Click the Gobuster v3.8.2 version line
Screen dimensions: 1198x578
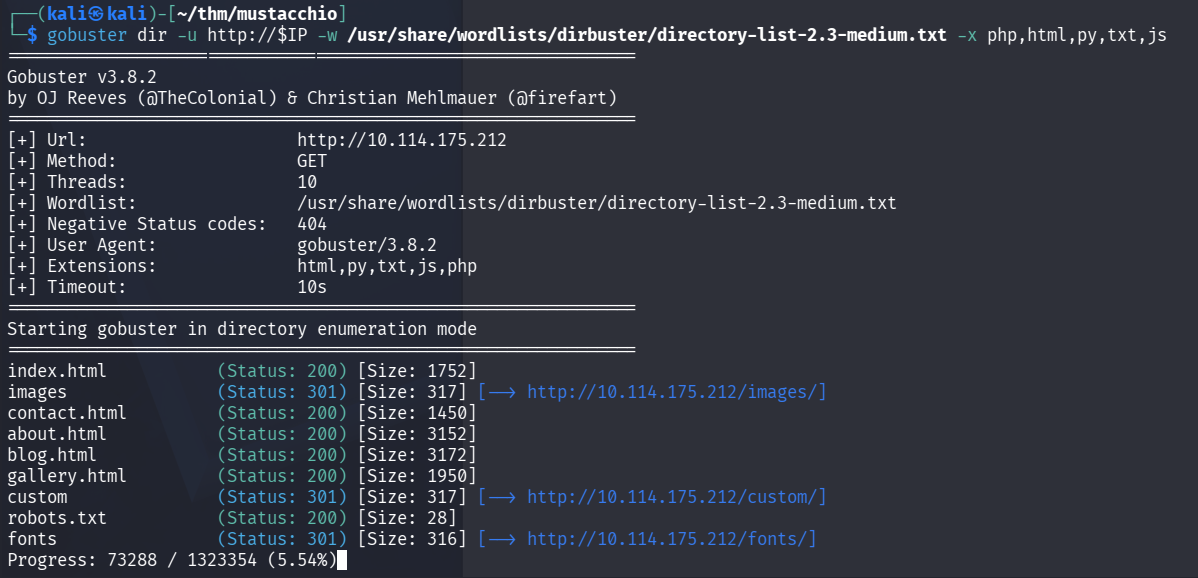[x=83, y=77]
